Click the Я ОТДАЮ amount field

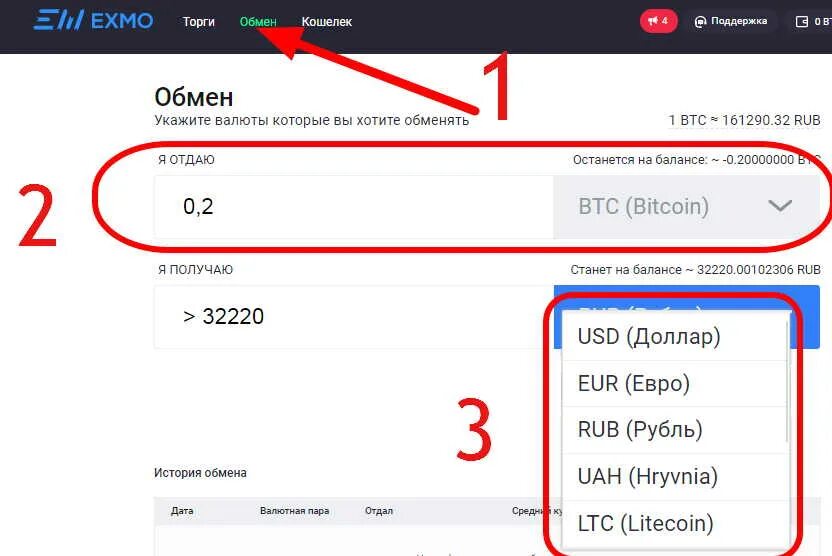(x=354, y=207)
